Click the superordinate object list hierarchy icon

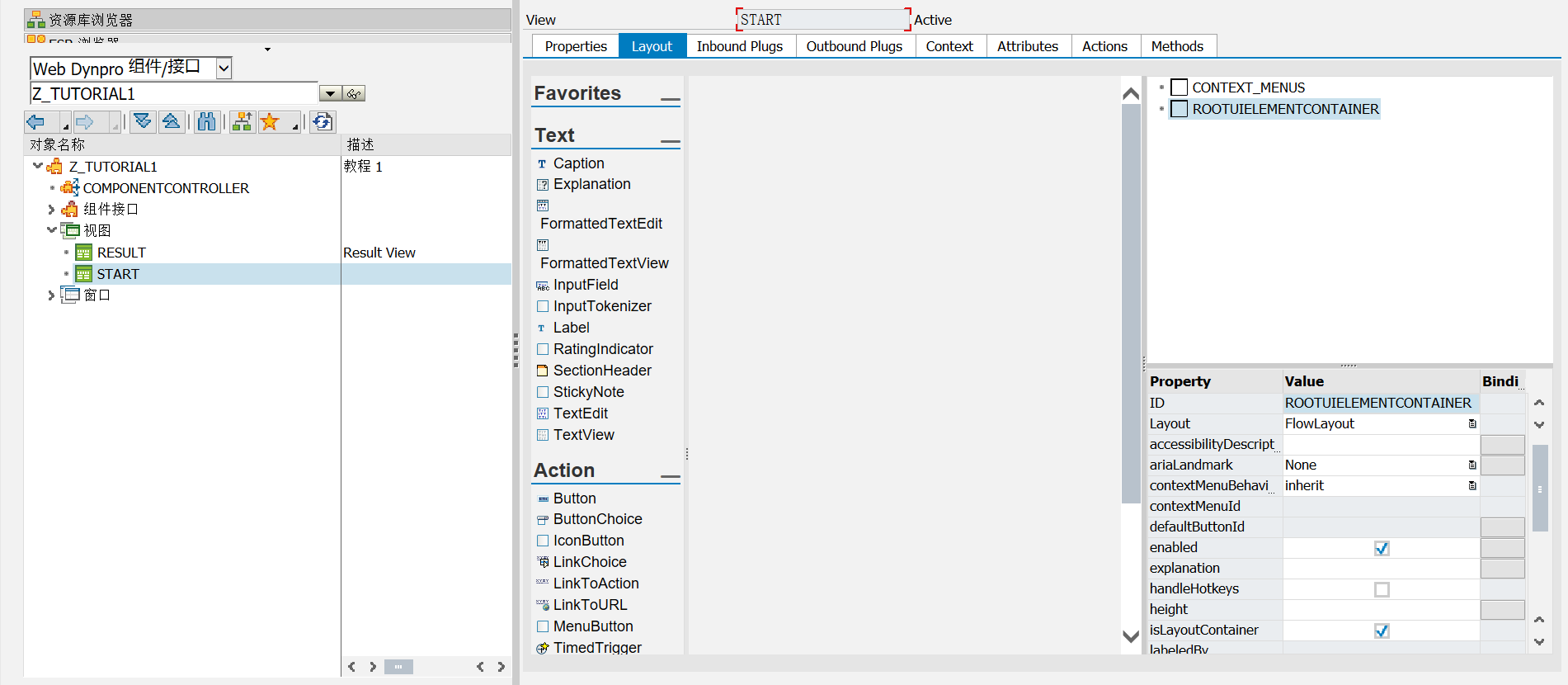[242, 122]
